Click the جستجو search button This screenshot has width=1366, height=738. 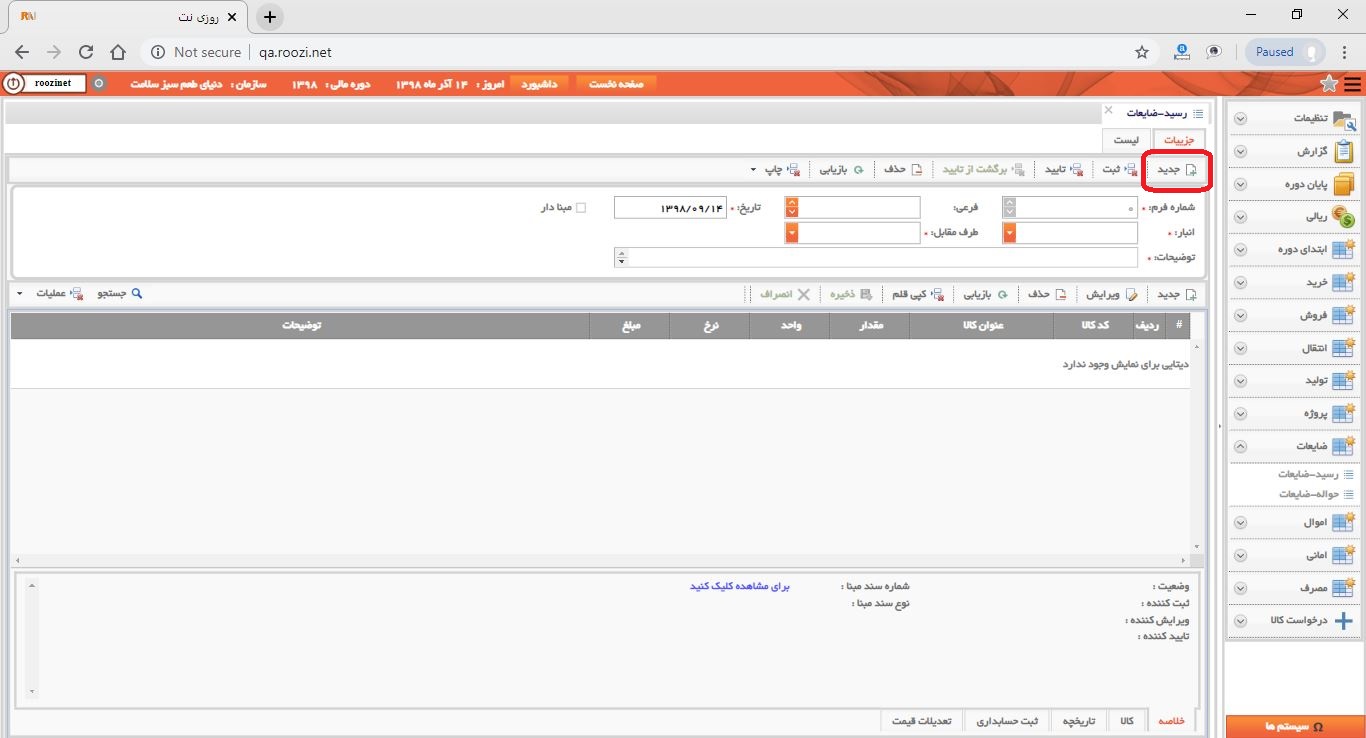tap(120, 294)
